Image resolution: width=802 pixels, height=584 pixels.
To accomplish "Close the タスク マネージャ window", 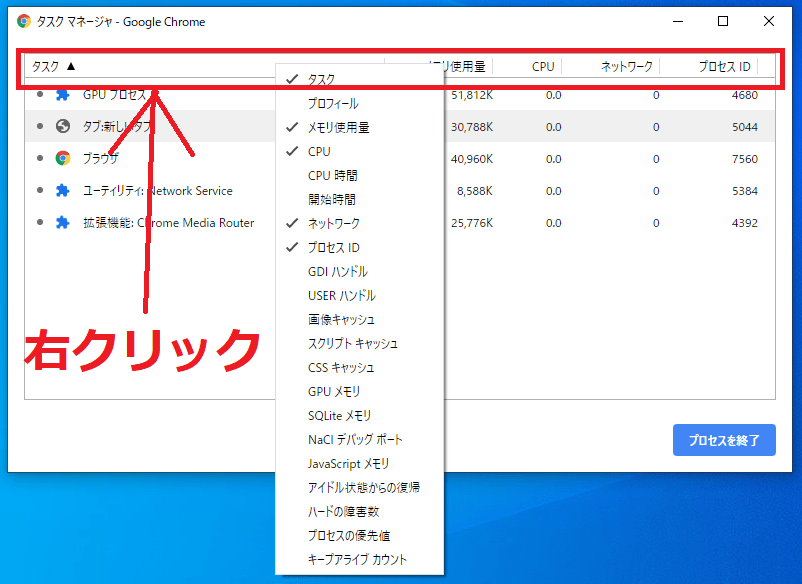I will point(768,21).
